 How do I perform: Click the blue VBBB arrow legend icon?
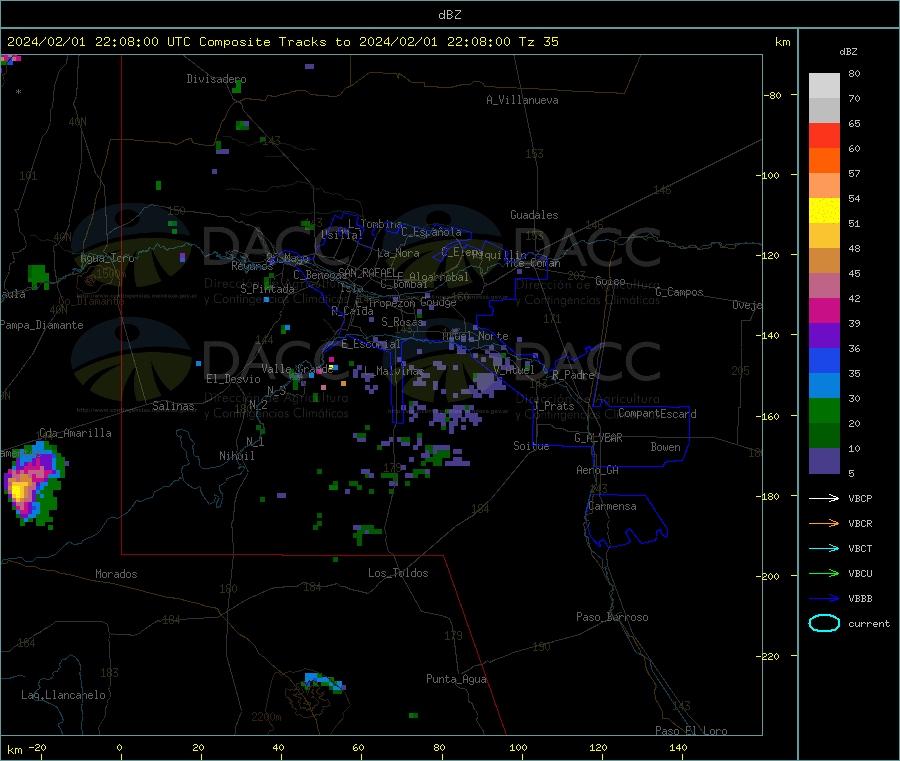pyautogui.click(x=824, y=599)
